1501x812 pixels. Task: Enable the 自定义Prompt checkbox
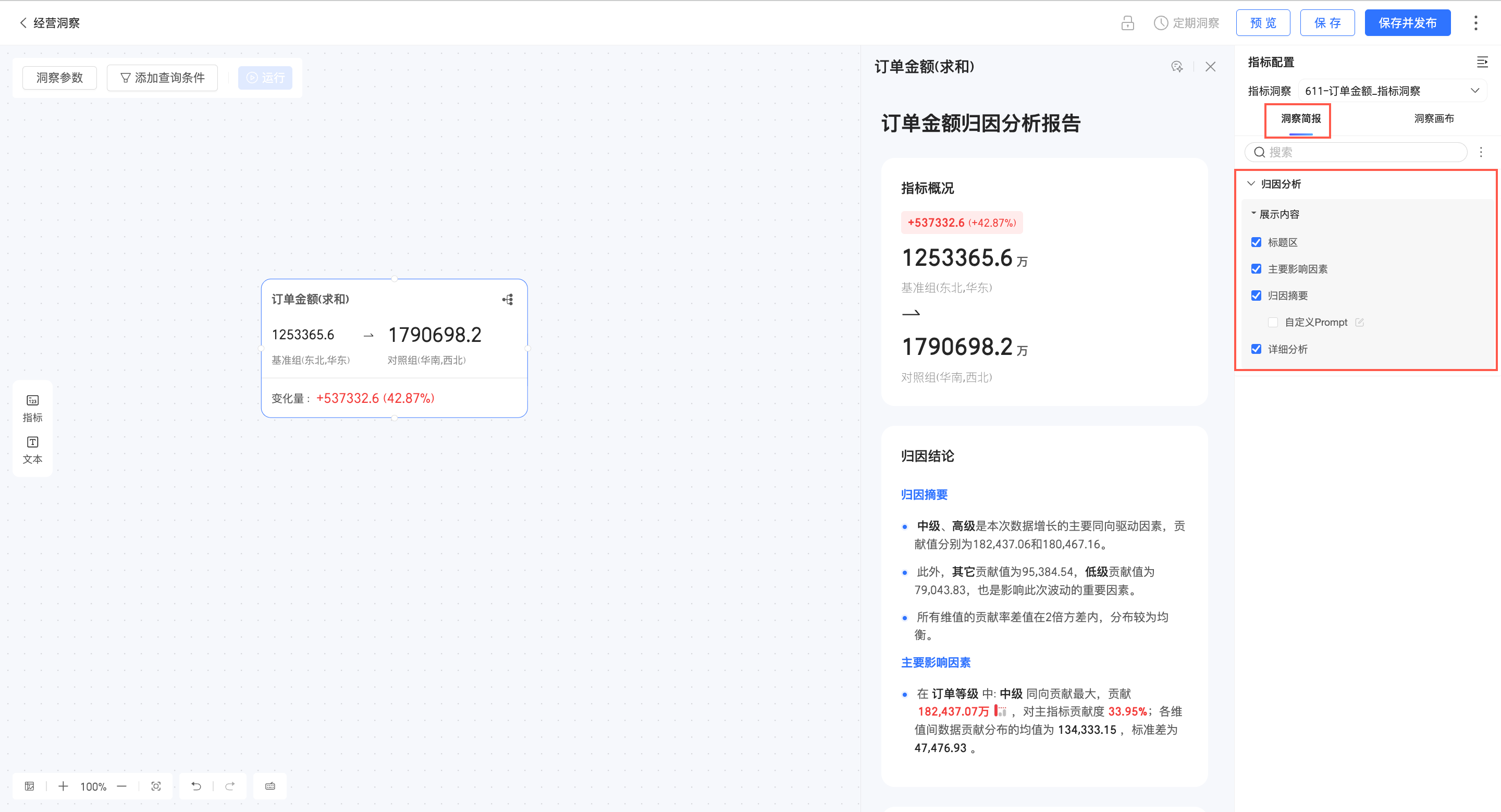click(x=1273, y=323)
